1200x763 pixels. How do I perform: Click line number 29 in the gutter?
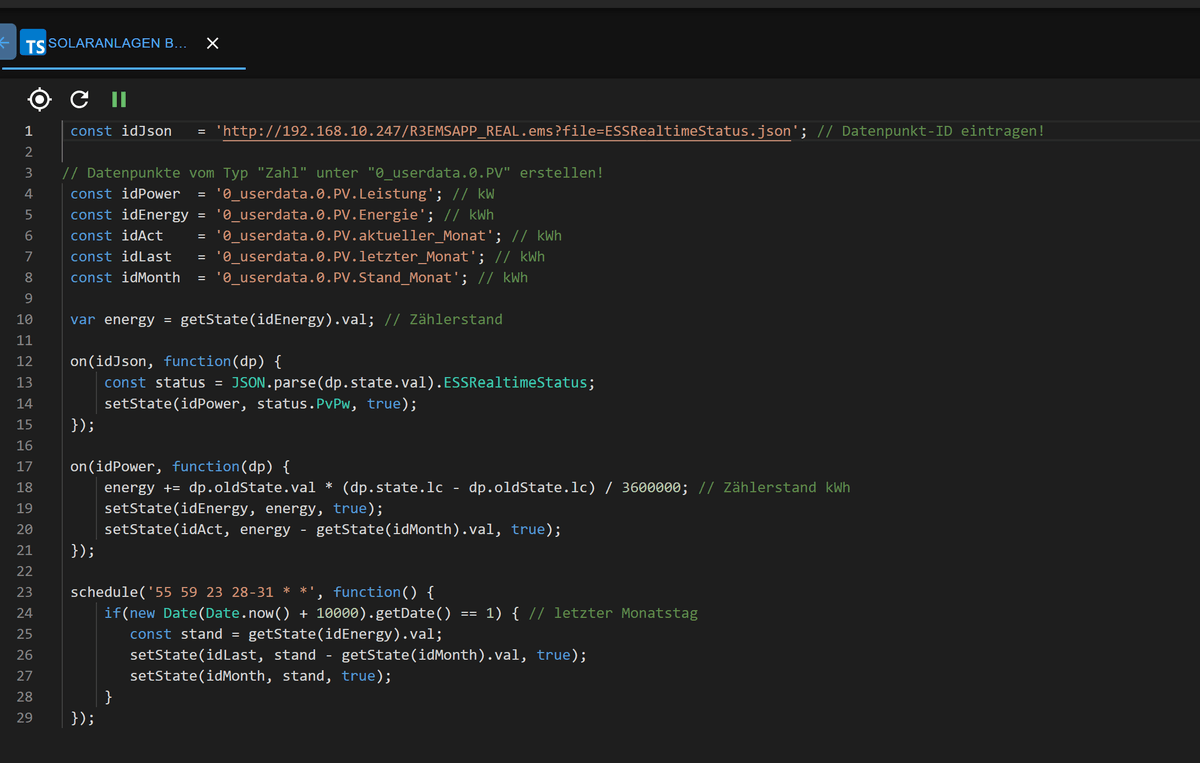tap(25, 719)
